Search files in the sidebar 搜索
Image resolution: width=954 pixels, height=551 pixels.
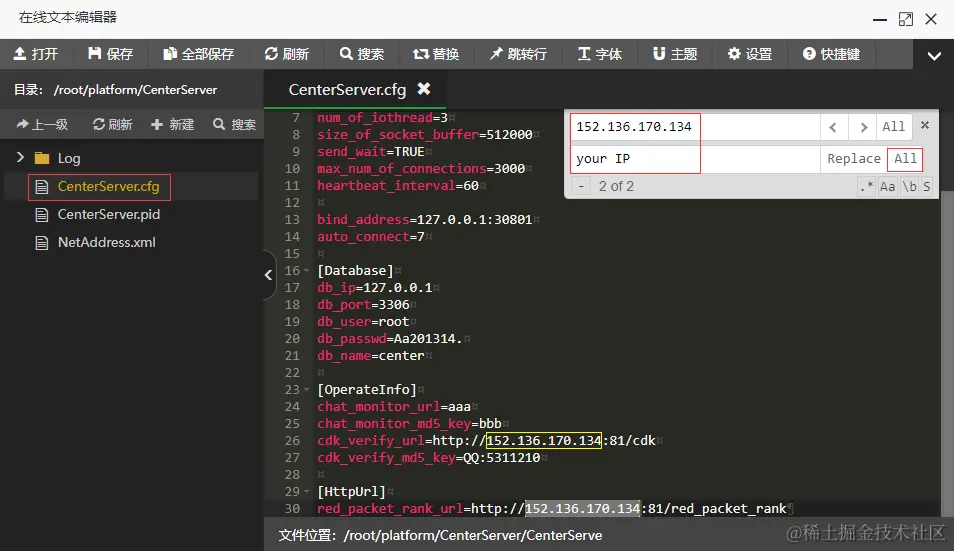click(x=234, y=125)
